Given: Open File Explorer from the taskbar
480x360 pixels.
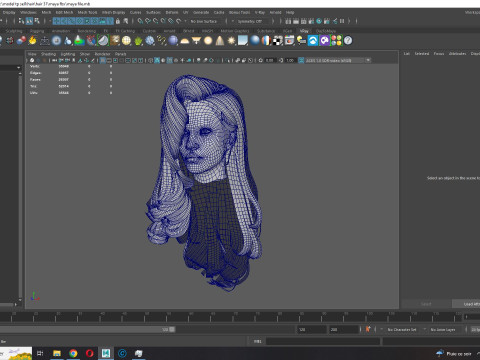Looking at the screenshot, I should coord(57,353).
